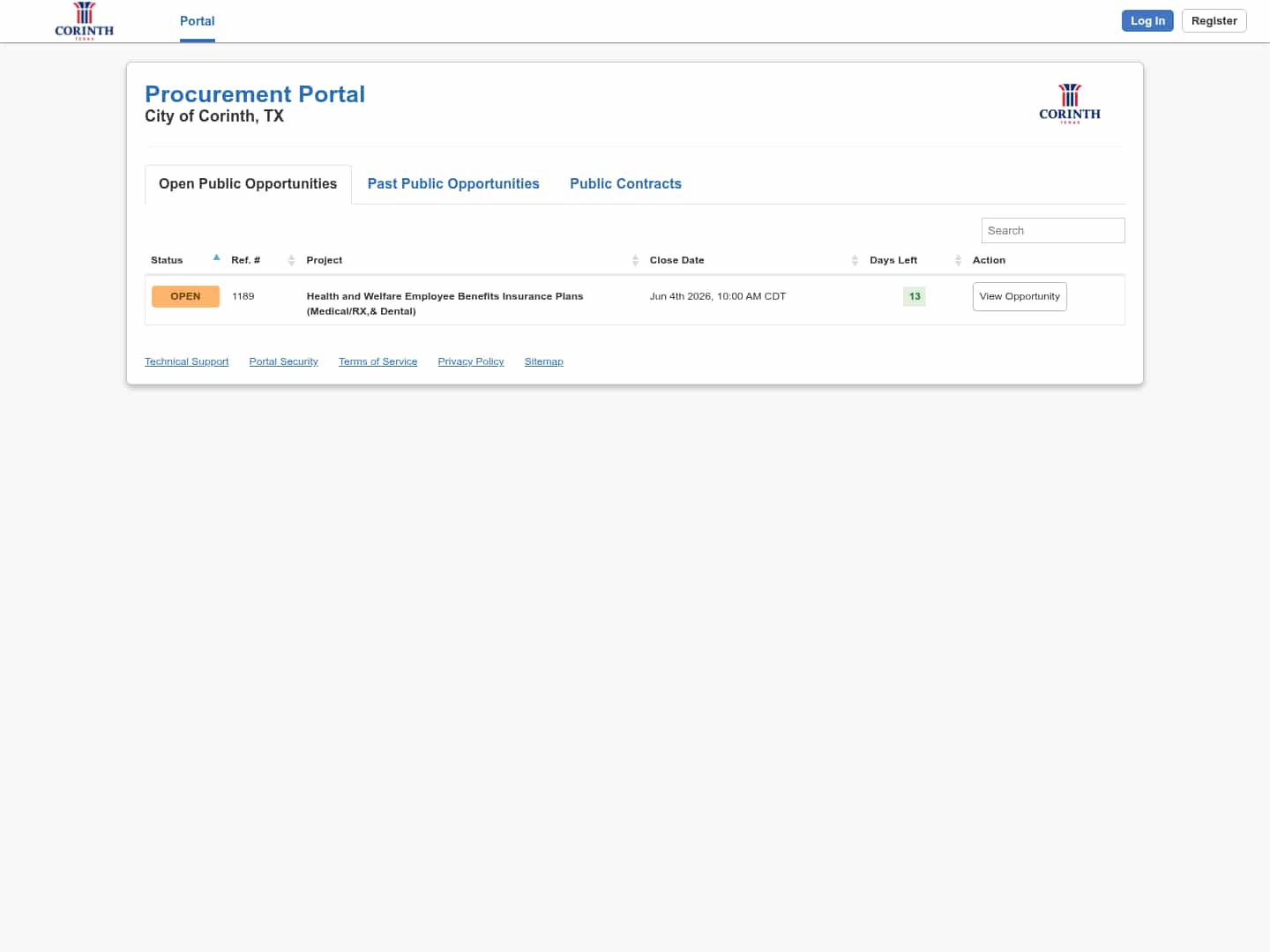Open View Opportunity for ref 1189
1270x952 pixels.
[1020, 296]
